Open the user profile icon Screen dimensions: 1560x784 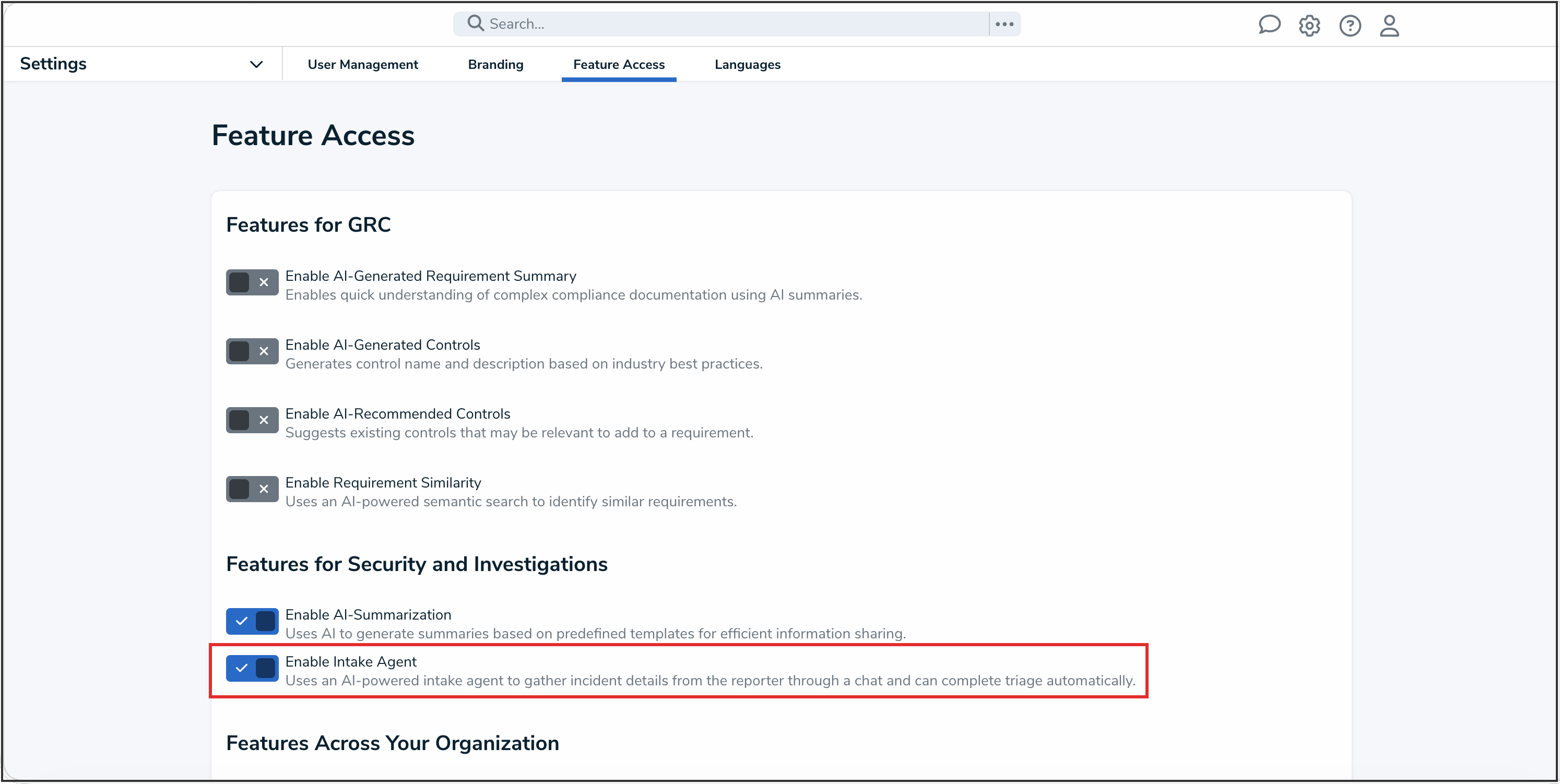tap(1389, 26)
